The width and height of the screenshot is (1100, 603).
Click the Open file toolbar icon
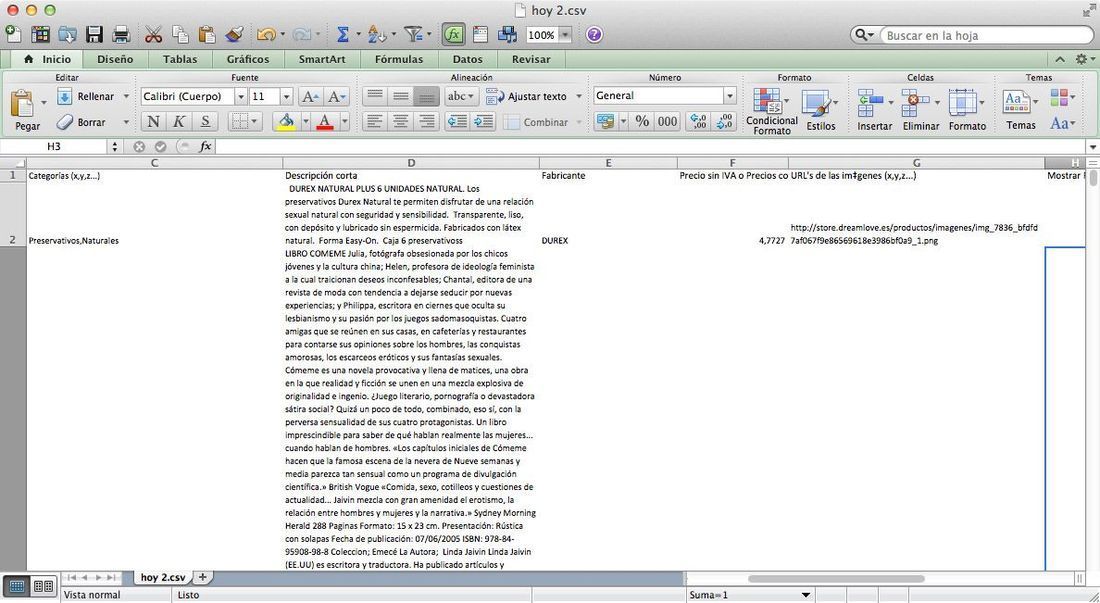pyautogui.click(x=67, y=34)
